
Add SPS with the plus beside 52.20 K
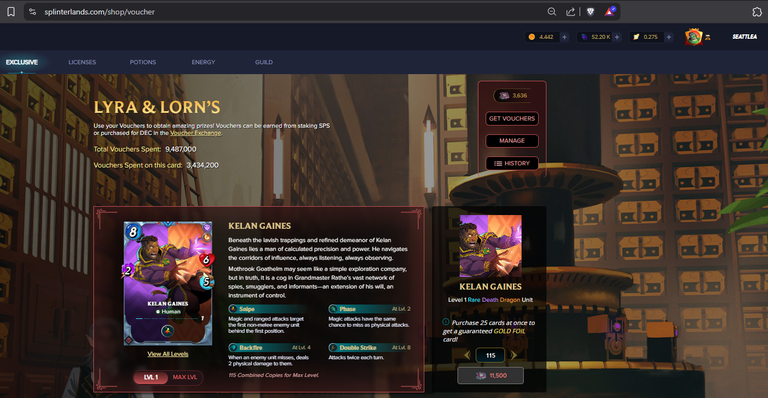pyautogui.click(x=617, y=37)
